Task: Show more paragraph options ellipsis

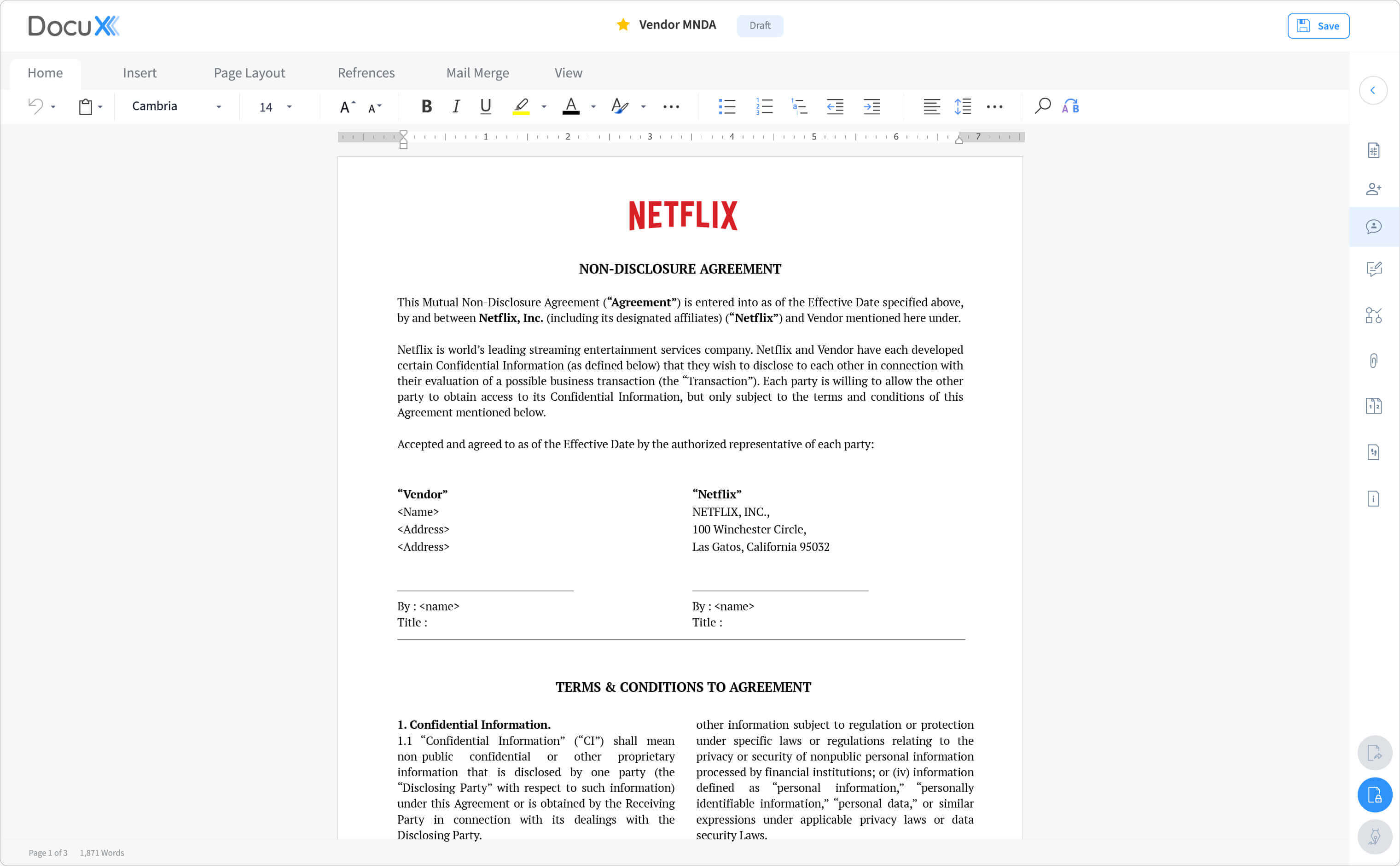Action: [x=995, y=107]
